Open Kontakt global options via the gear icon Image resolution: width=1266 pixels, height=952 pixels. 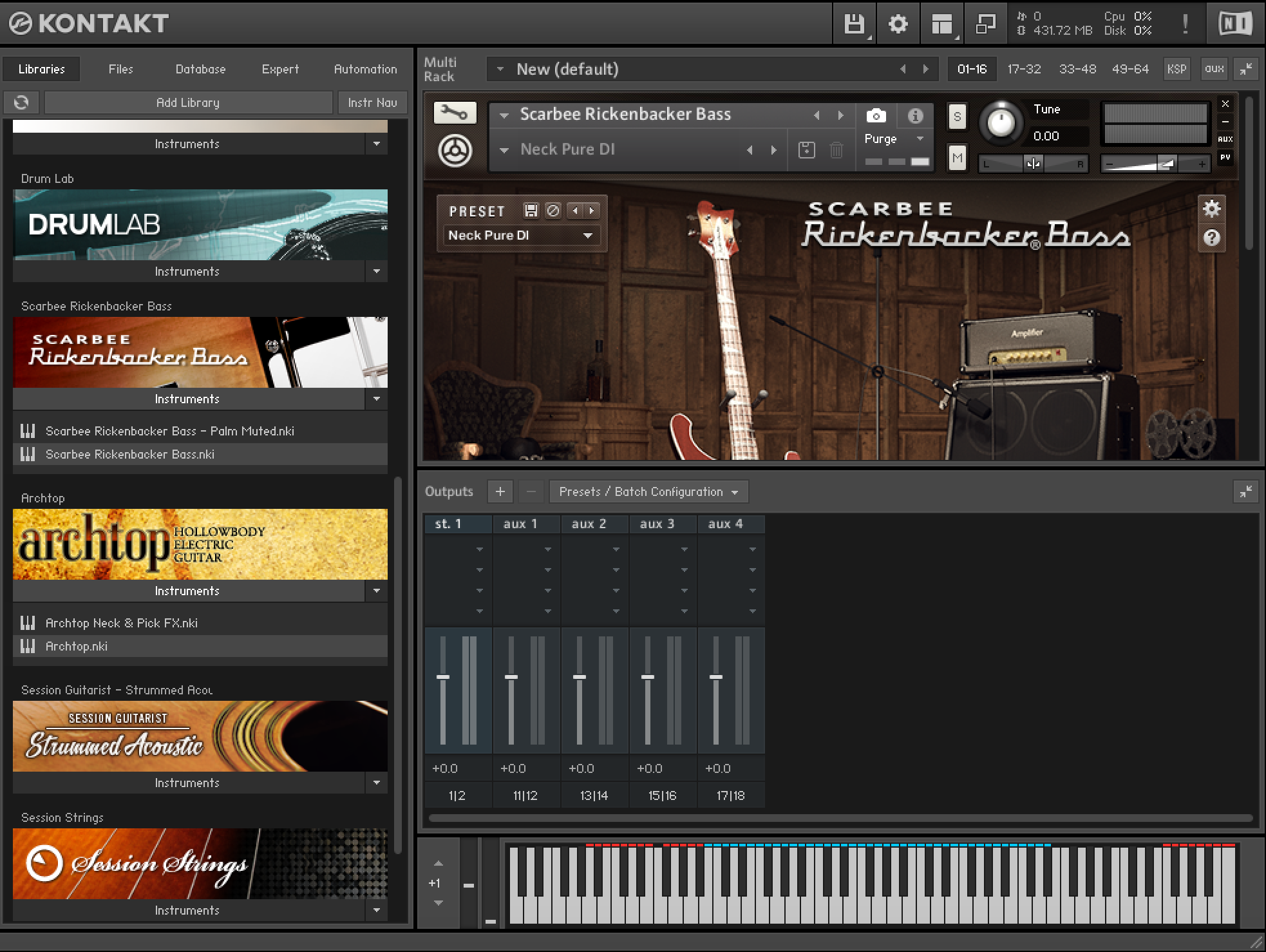pyautogui.click(x=898, y=23)
